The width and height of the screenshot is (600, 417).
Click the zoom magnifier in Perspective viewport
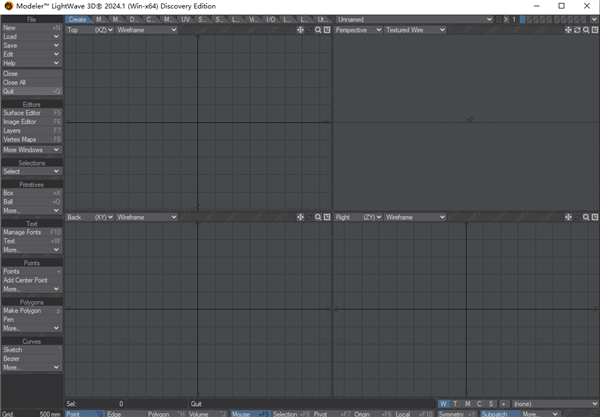pos(586,30)
